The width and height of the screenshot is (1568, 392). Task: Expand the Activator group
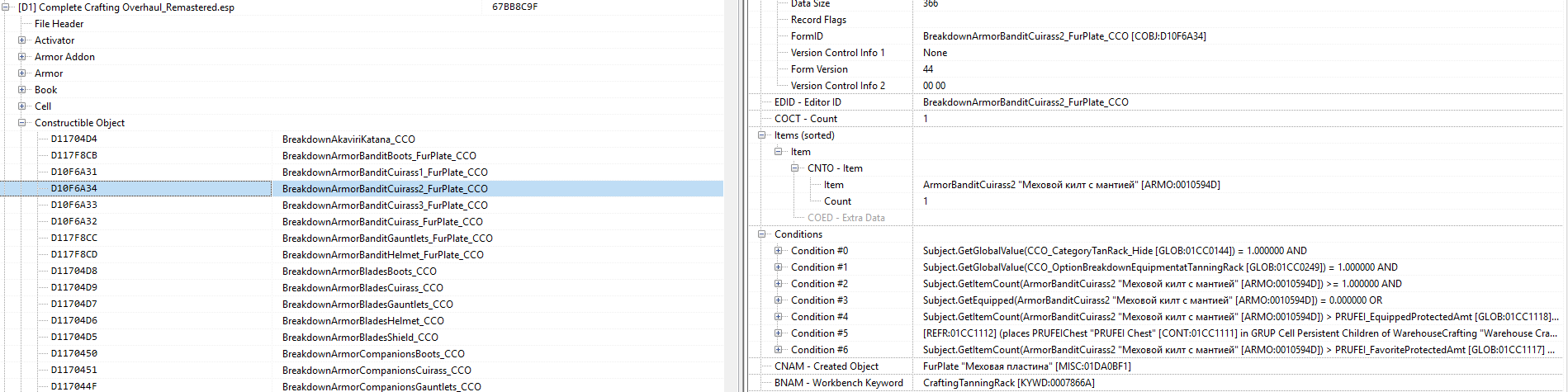click(22, 40)
